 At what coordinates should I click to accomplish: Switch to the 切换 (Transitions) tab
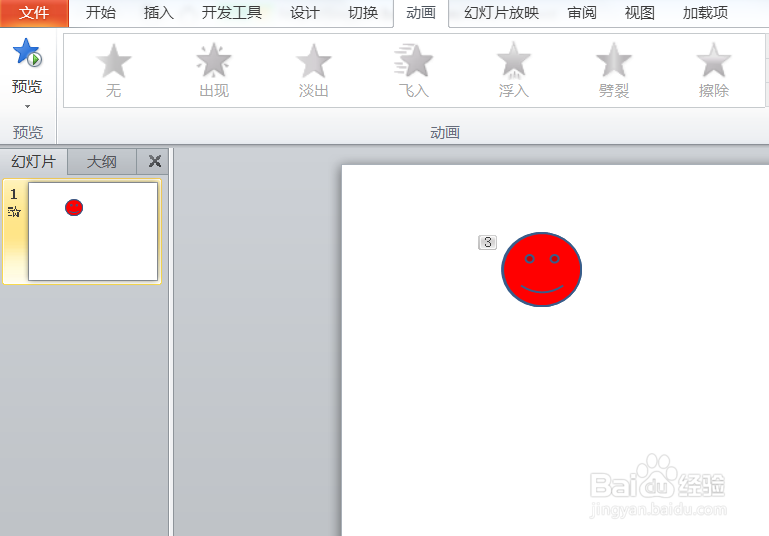click(363, 13)
